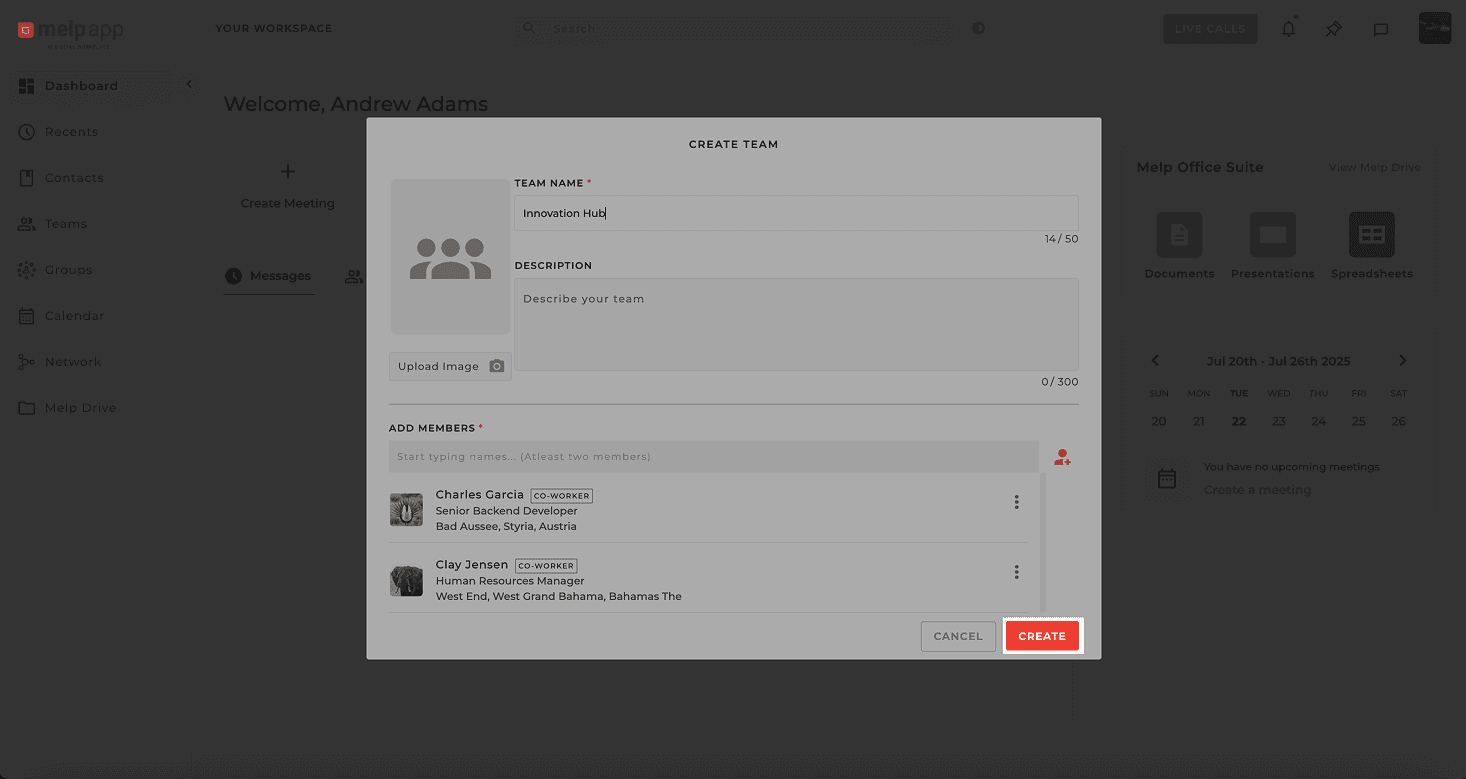Advance to the next week with the arrow

(x=1402, y=360)
